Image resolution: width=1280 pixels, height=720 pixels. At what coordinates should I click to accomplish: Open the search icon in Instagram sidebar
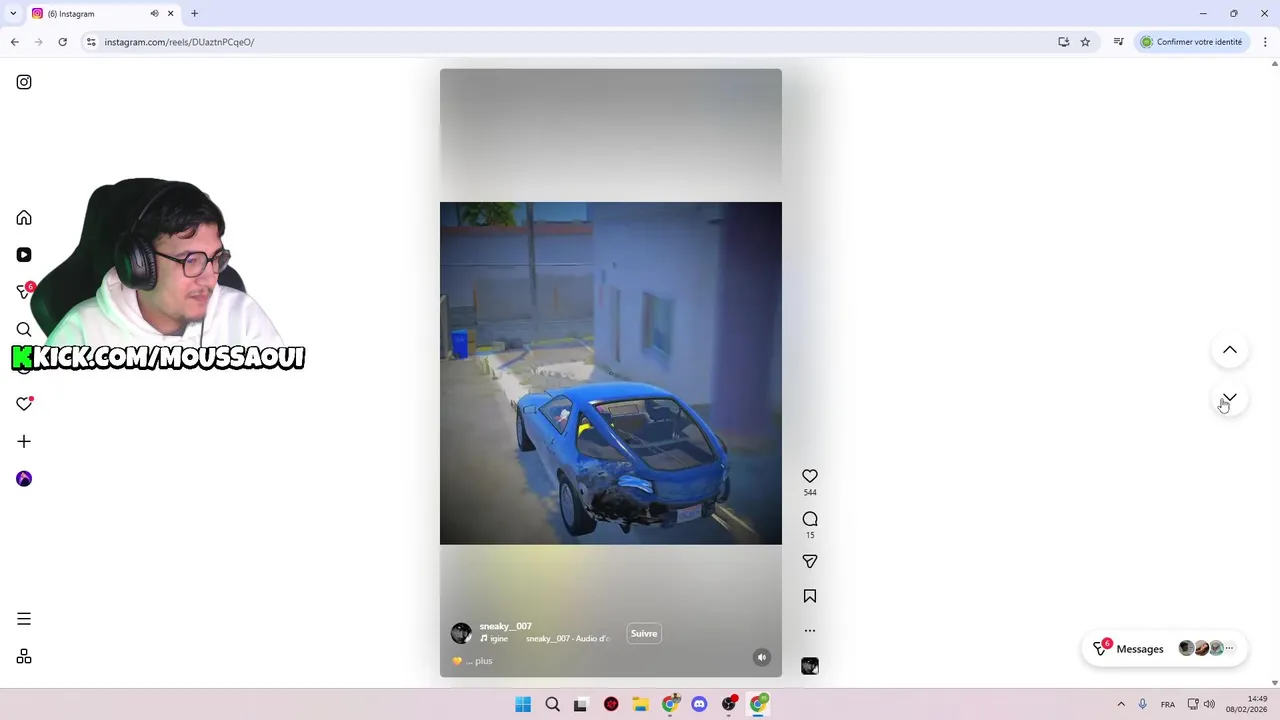[24, 329]
